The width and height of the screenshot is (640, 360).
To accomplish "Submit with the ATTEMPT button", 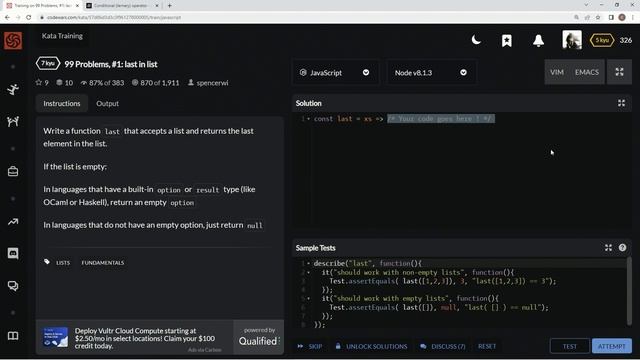I will click(611, 346).
